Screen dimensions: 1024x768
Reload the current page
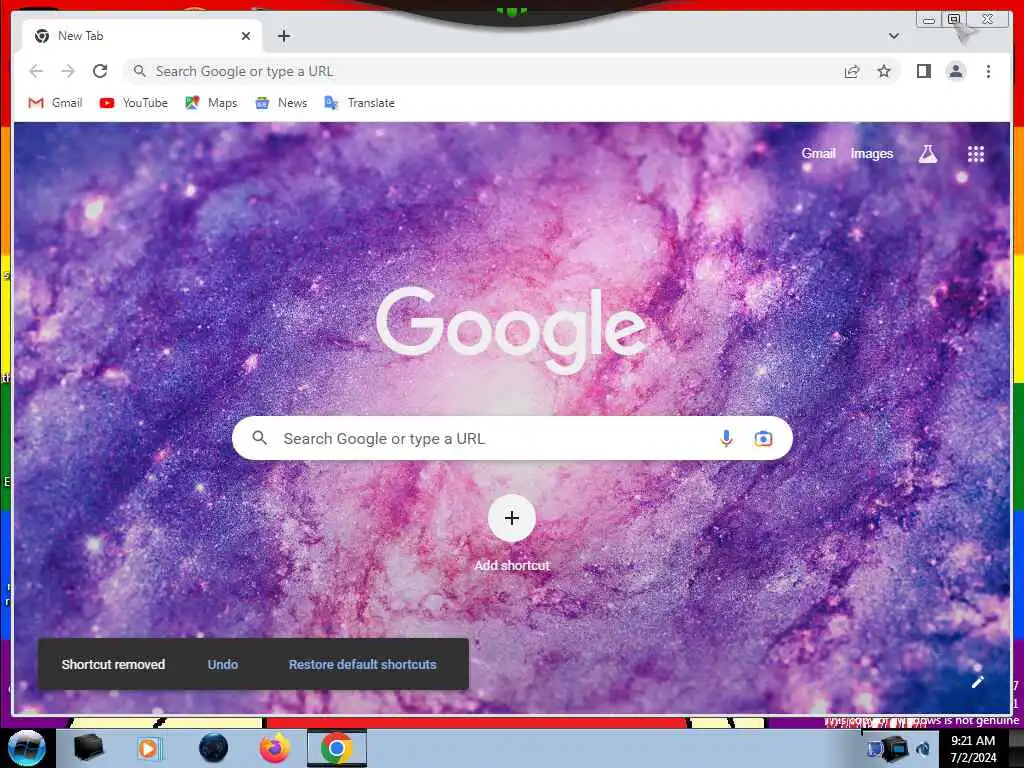[x=100, y=71]
